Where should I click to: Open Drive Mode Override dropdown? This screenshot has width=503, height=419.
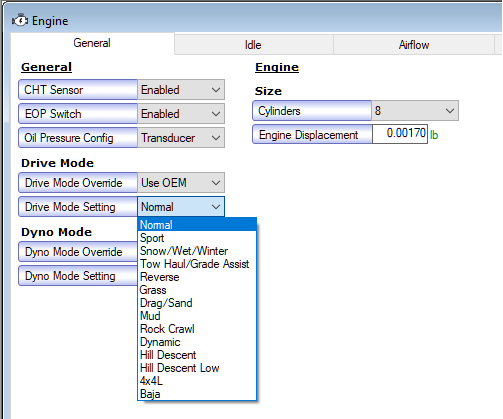point(181,183)
